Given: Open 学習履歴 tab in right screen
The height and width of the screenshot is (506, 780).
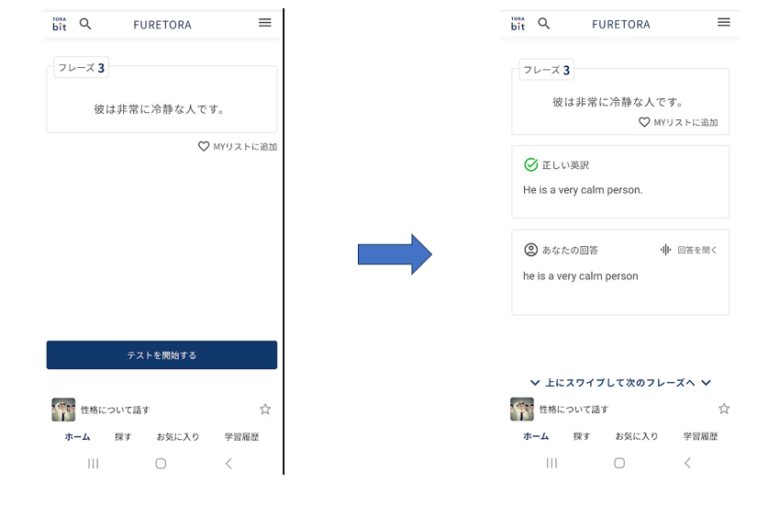Looking at the screenshot, I should pos(701,437).
